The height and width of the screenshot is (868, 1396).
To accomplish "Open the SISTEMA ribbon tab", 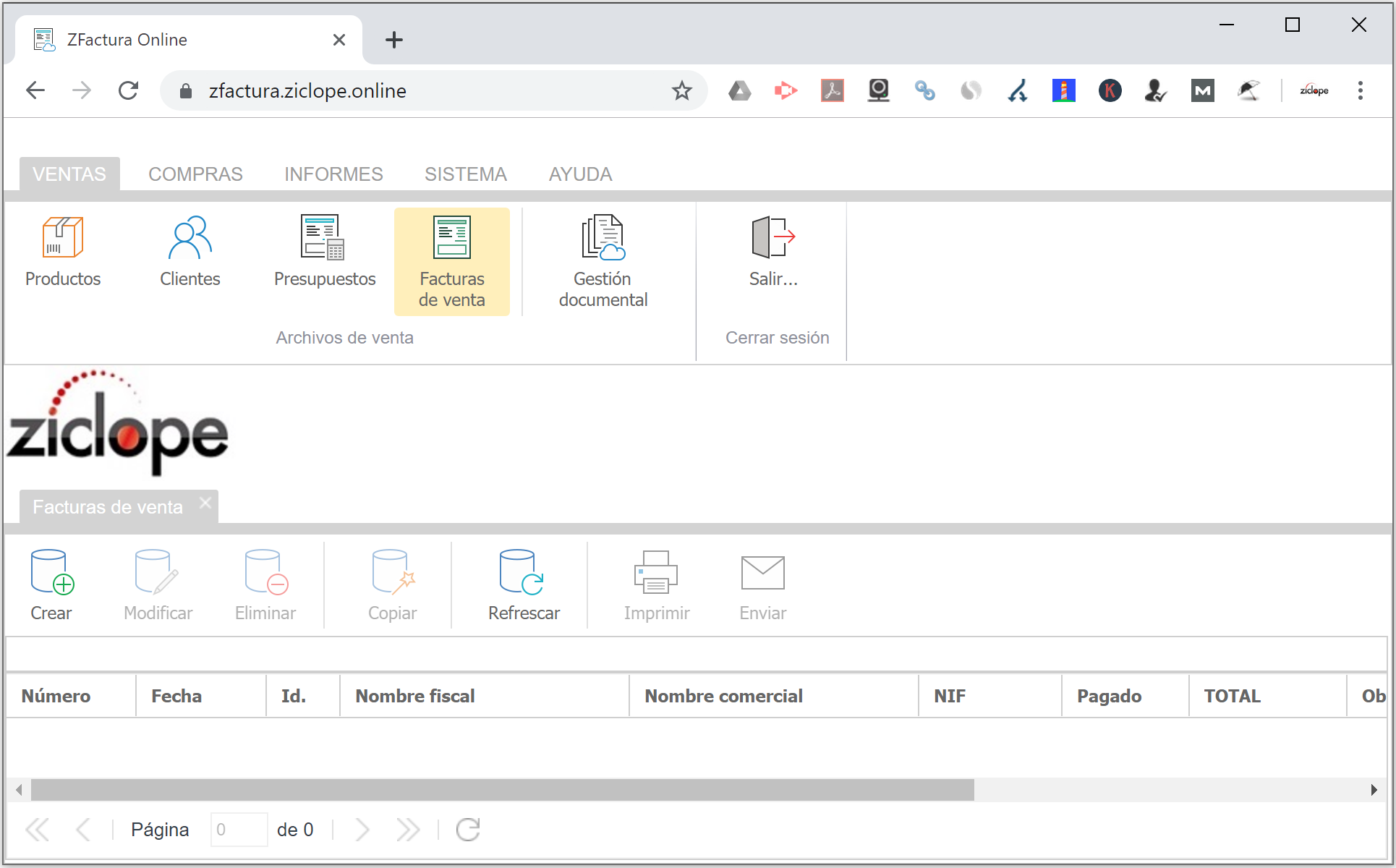I will 465,174.
